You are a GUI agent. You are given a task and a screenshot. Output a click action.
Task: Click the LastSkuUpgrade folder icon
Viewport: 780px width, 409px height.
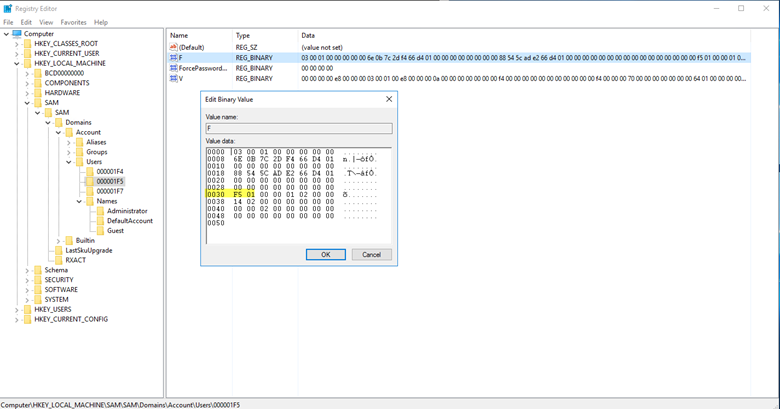click(59, 250)
